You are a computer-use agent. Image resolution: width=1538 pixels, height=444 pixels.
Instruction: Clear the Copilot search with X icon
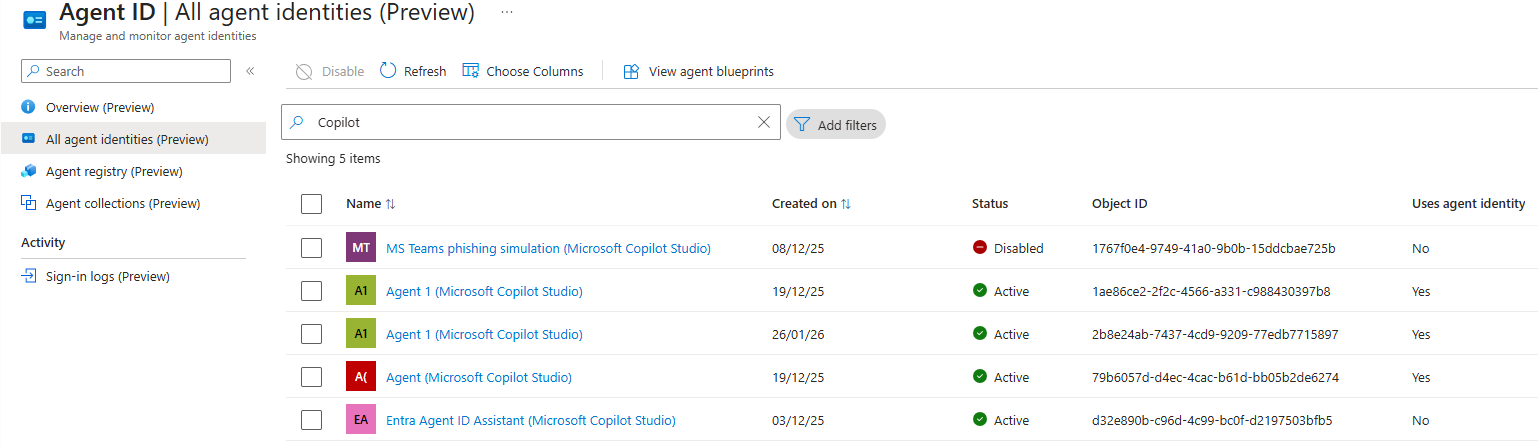point(764,122)
